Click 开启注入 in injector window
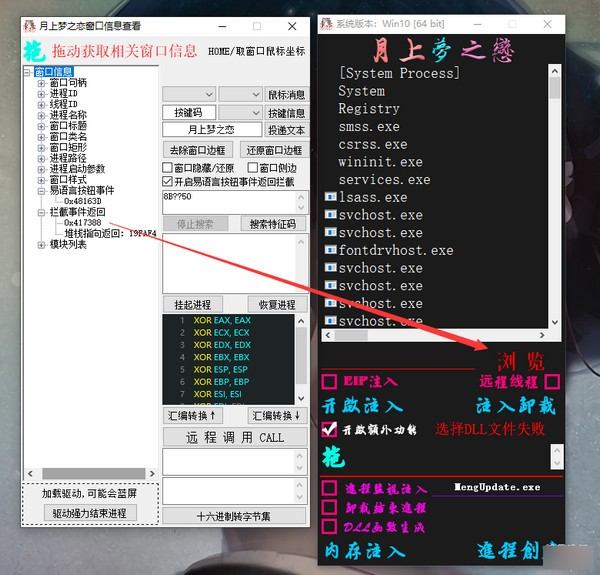The height and width of the screenshot is (575, 600). coord(362,406)
